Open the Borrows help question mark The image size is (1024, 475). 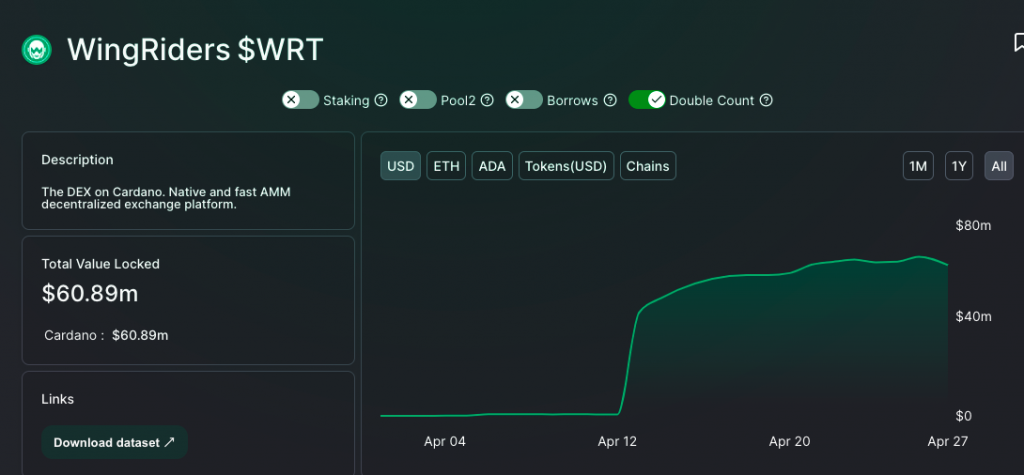click(x=610, y=101)
